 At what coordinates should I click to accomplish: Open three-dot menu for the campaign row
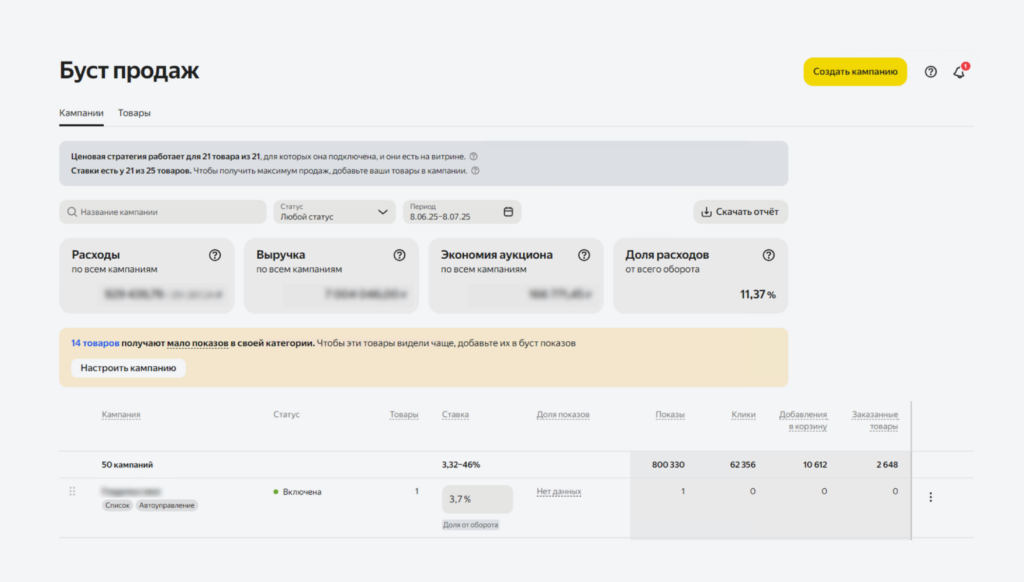931,497
